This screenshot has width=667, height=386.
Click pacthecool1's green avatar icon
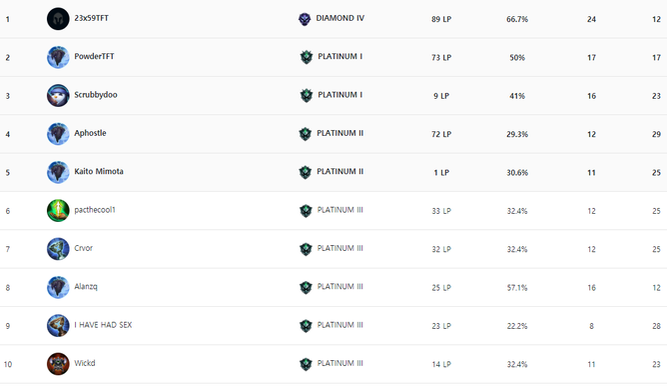click(58, 211)
